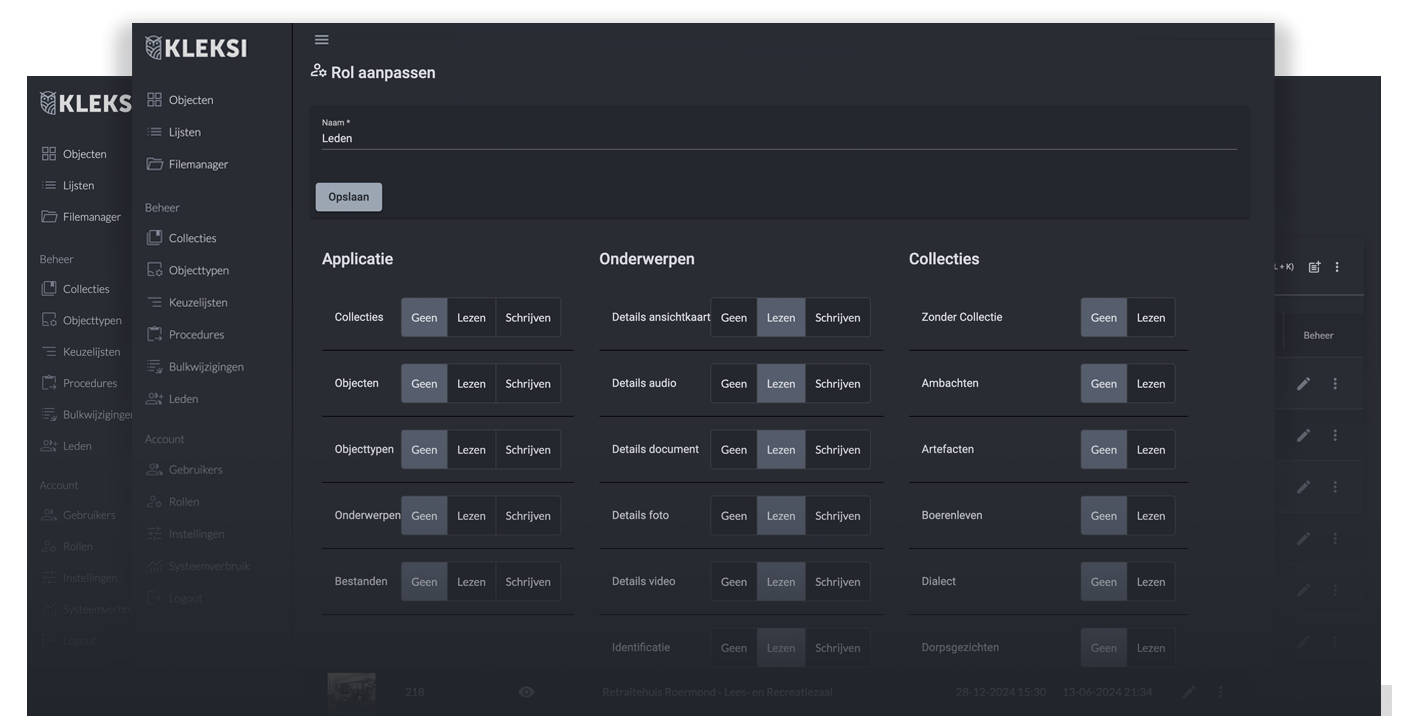Set Ambachten collection permission to Lezen
This screenshot has height=716, width=1411.
click(x=1150, y=384)
